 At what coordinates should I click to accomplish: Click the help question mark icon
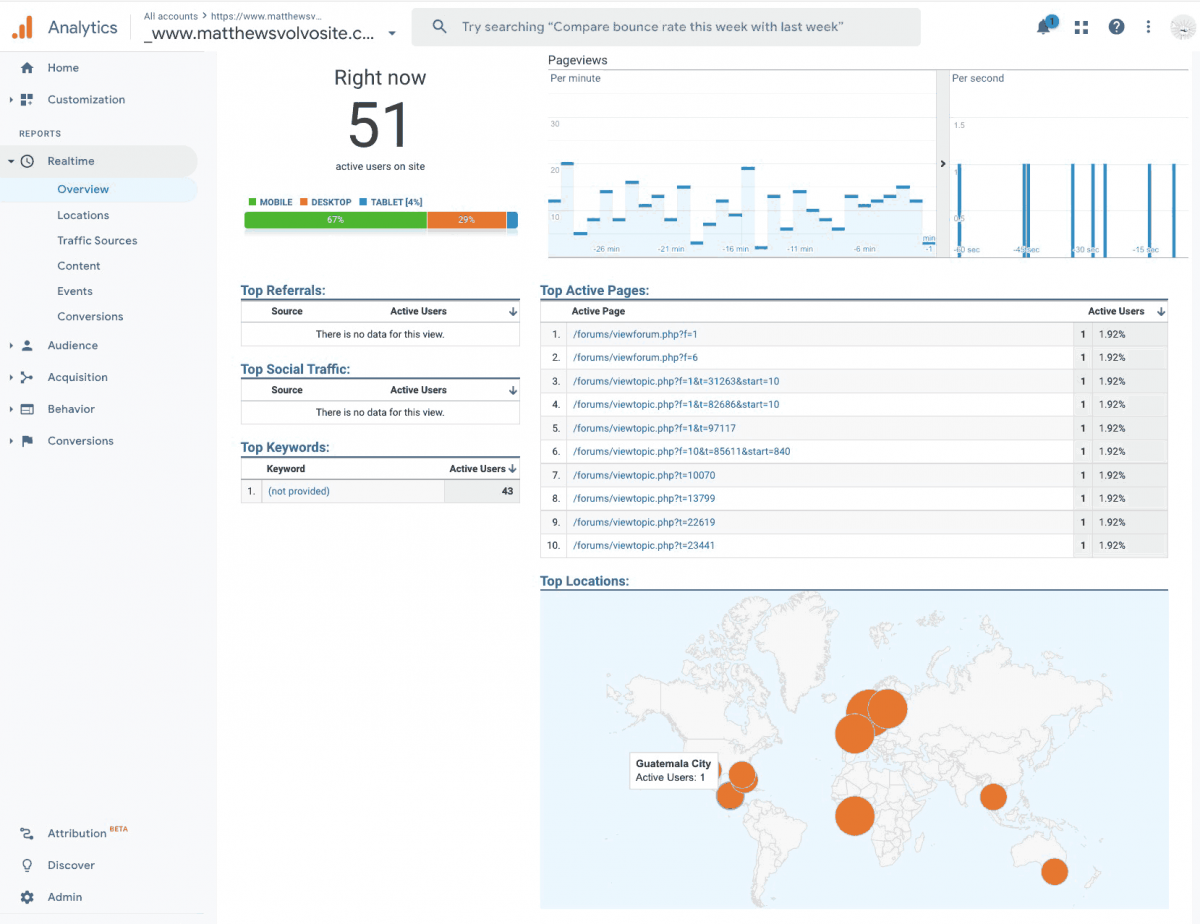(1116, 27)
